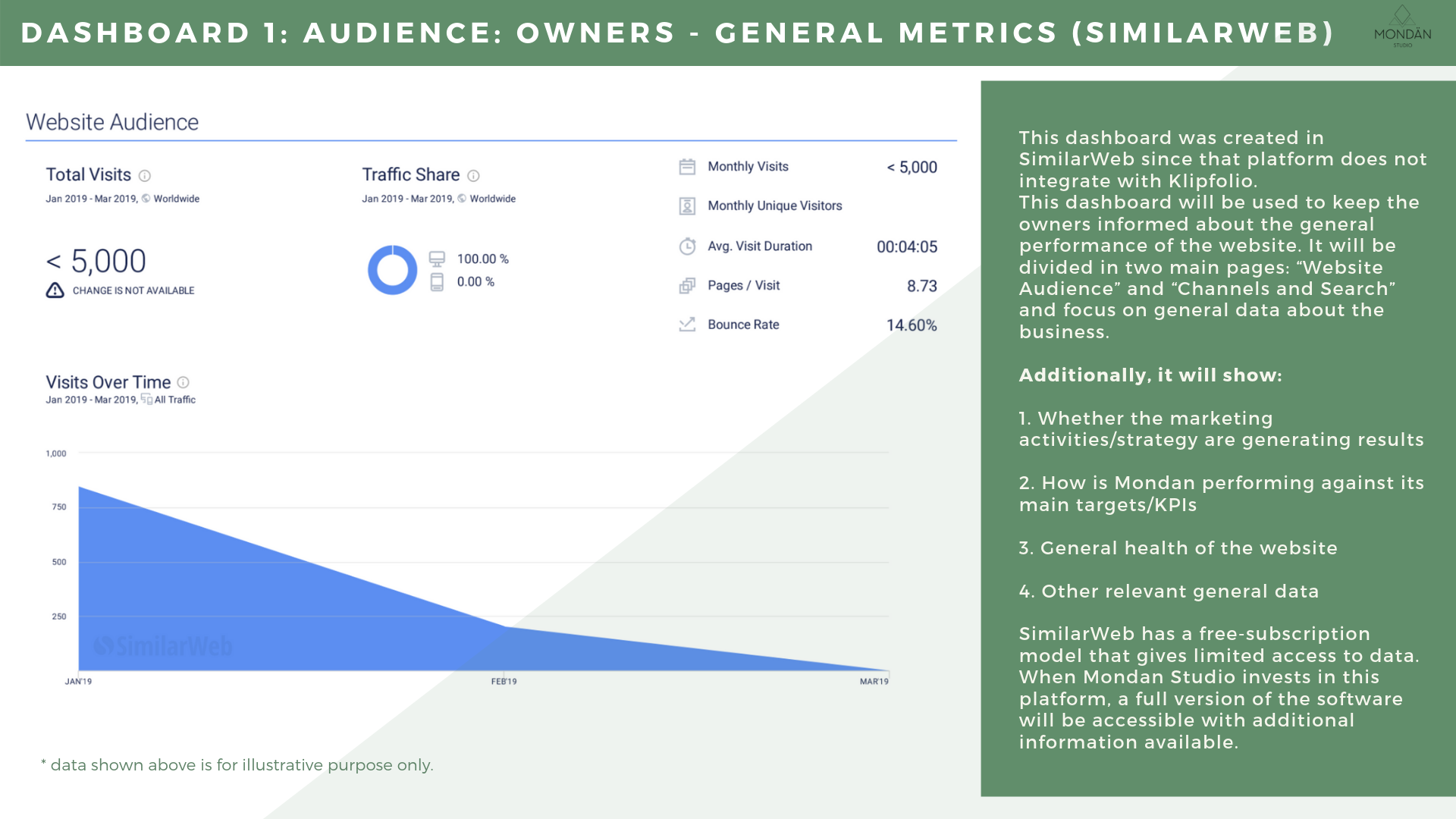Click the JAN'19 x-axis label

tap(78, 682)
